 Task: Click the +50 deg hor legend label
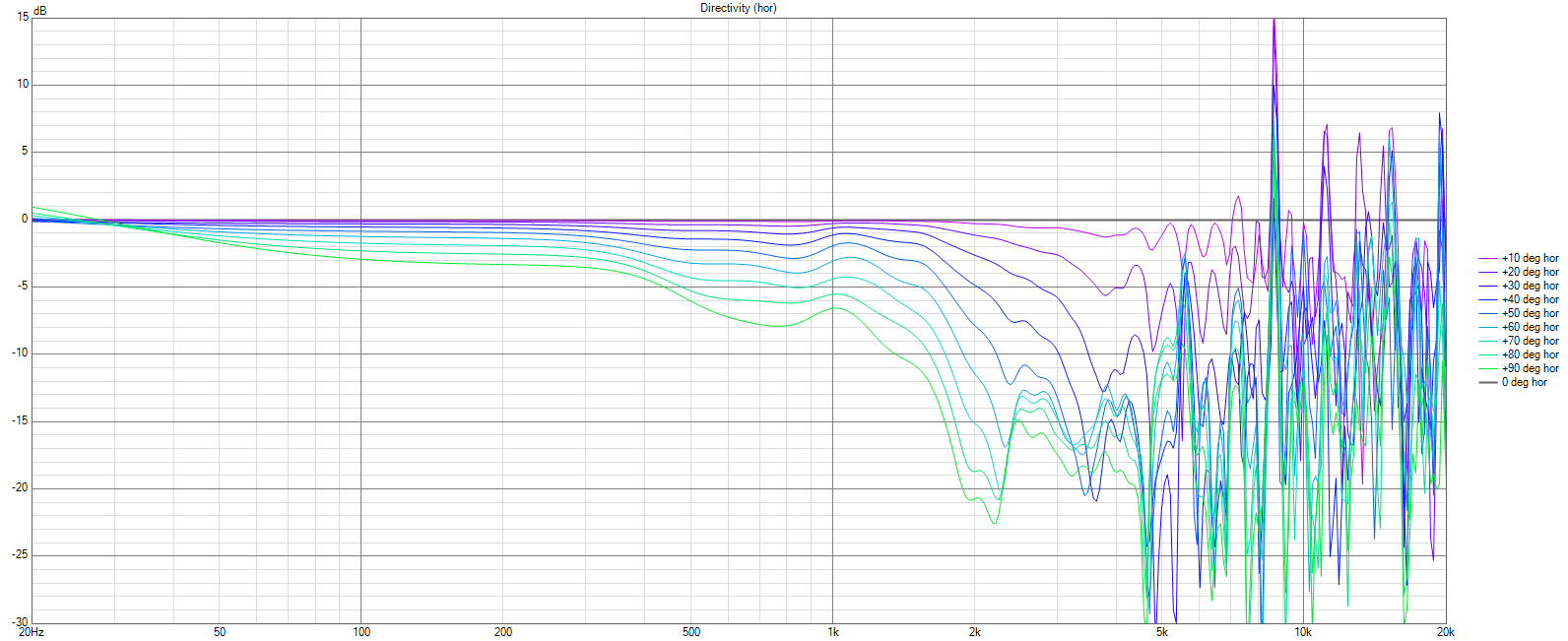click(x=1530, y=313)
